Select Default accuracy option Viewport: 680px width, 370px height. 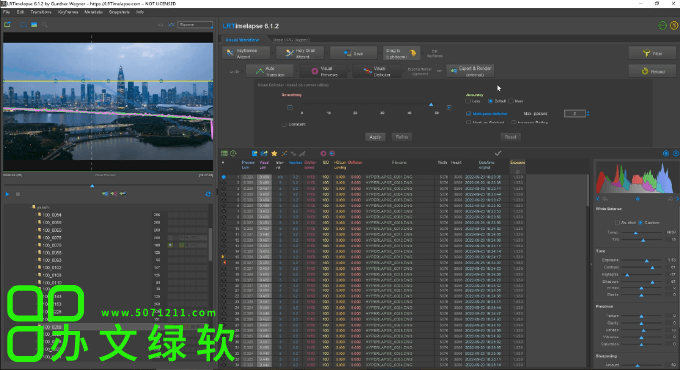click(x=490, y=101)
